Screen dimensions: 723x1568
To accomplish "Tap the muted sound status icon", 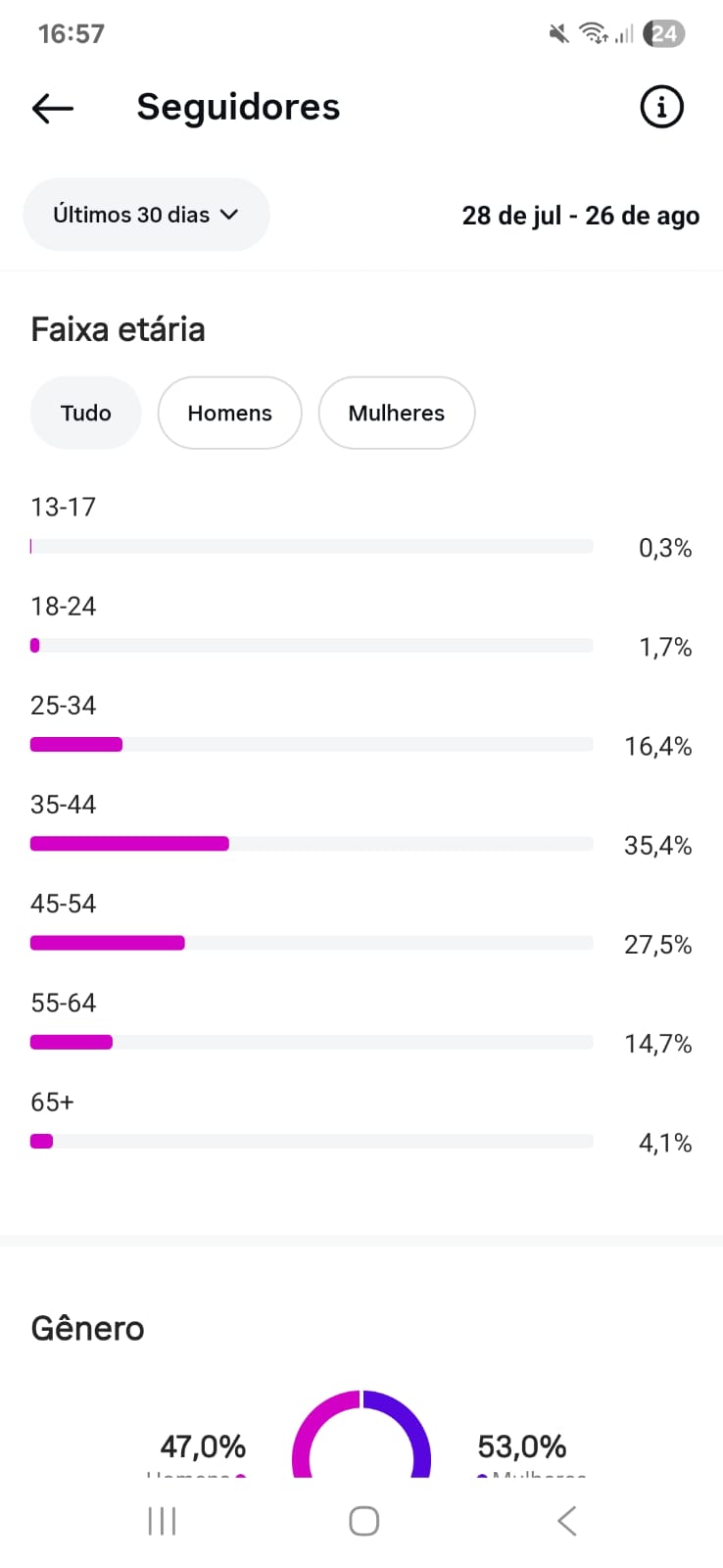I will tap(558, 34).
